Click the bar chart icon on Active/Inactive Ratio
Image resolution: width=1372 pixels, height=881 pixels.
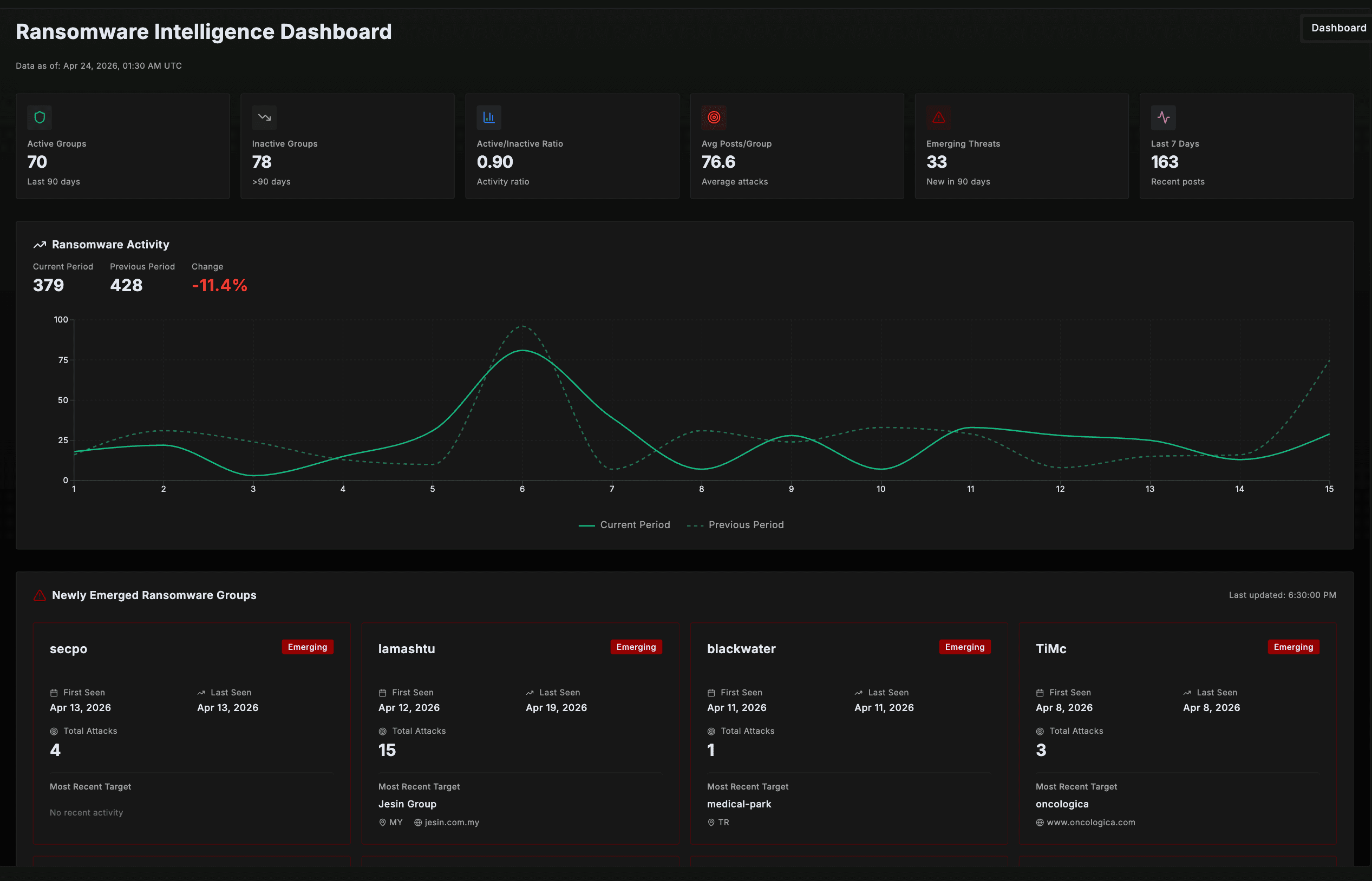point(489,117)
